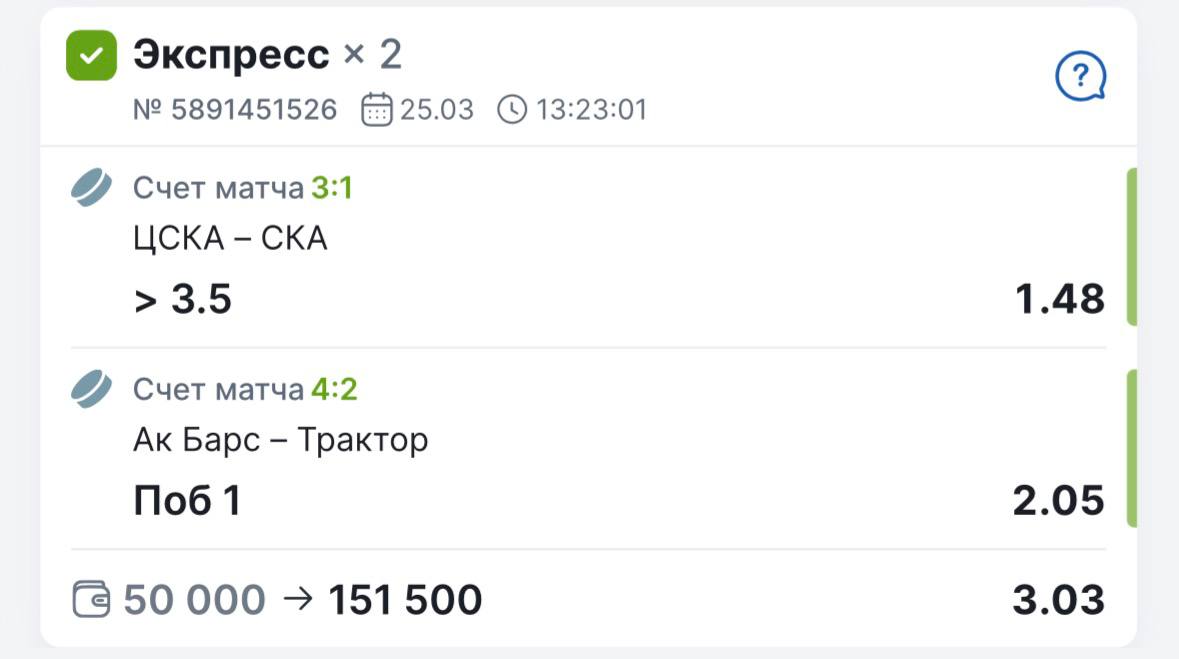This screenshot has width=1179, height=659.
Task: Click the green 4:2 match score
Action: click(333, 389)
